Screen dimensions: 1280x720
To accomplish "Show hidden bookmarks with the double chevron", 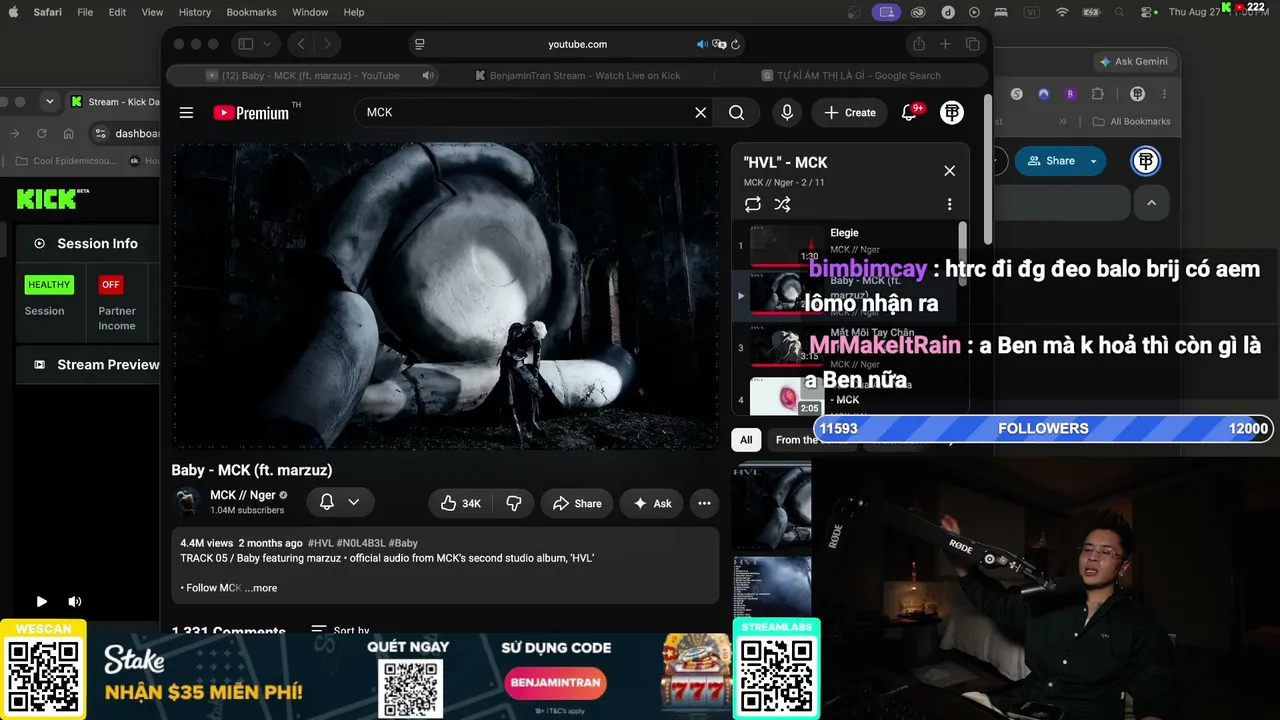I will [x=1062, y=121].
